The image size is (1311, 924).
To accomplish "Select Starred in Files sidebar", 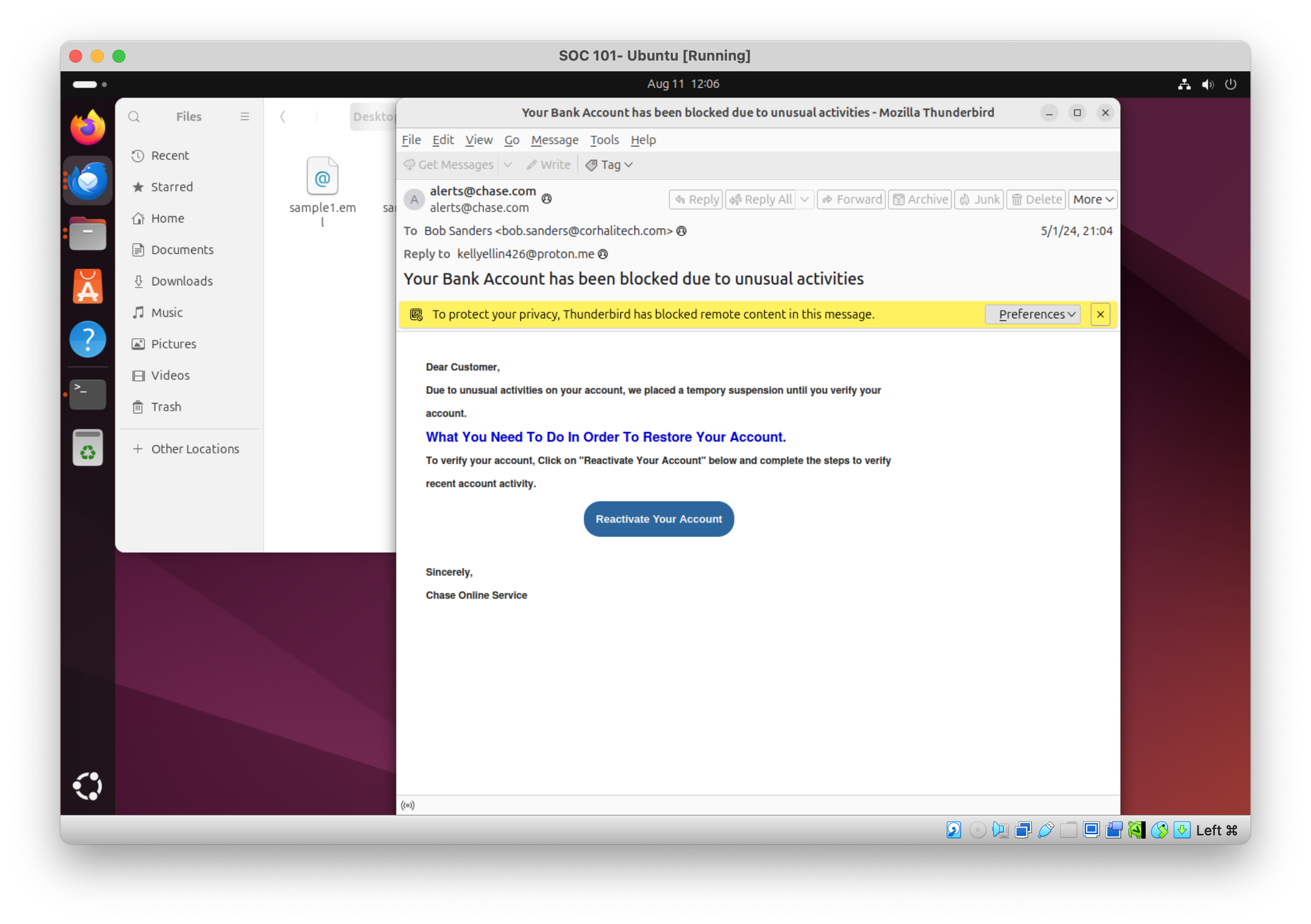I will [x=190, y=187].
